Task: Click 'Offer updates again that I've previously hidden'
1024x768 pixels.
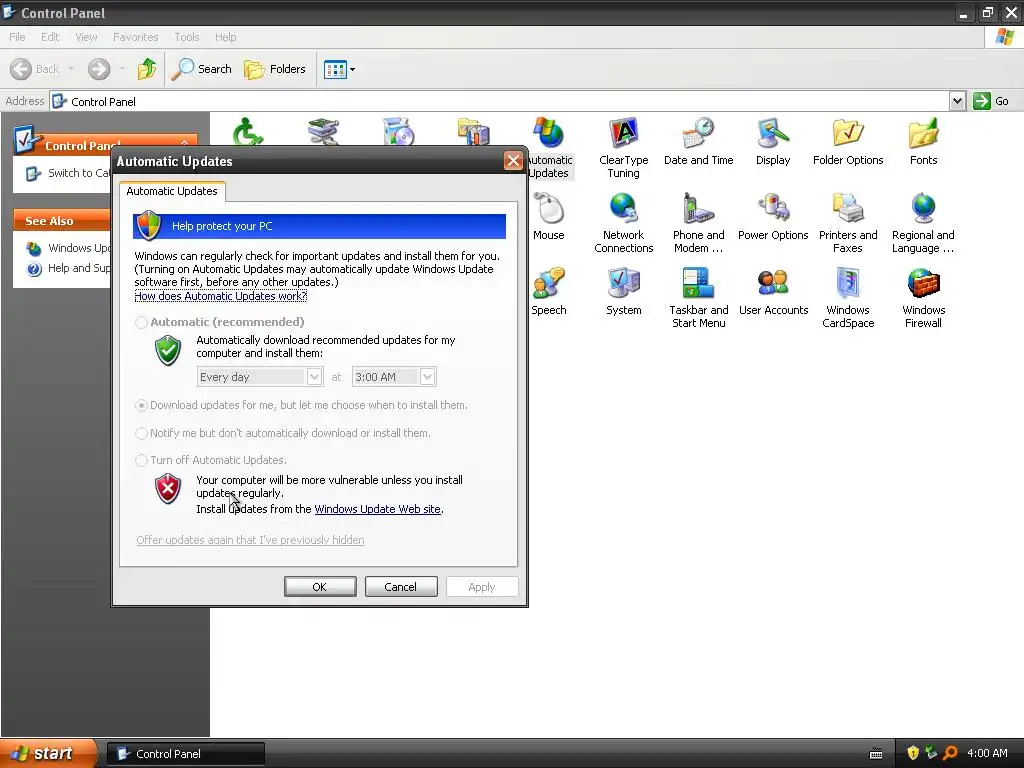Action: [x=250, y=540]
